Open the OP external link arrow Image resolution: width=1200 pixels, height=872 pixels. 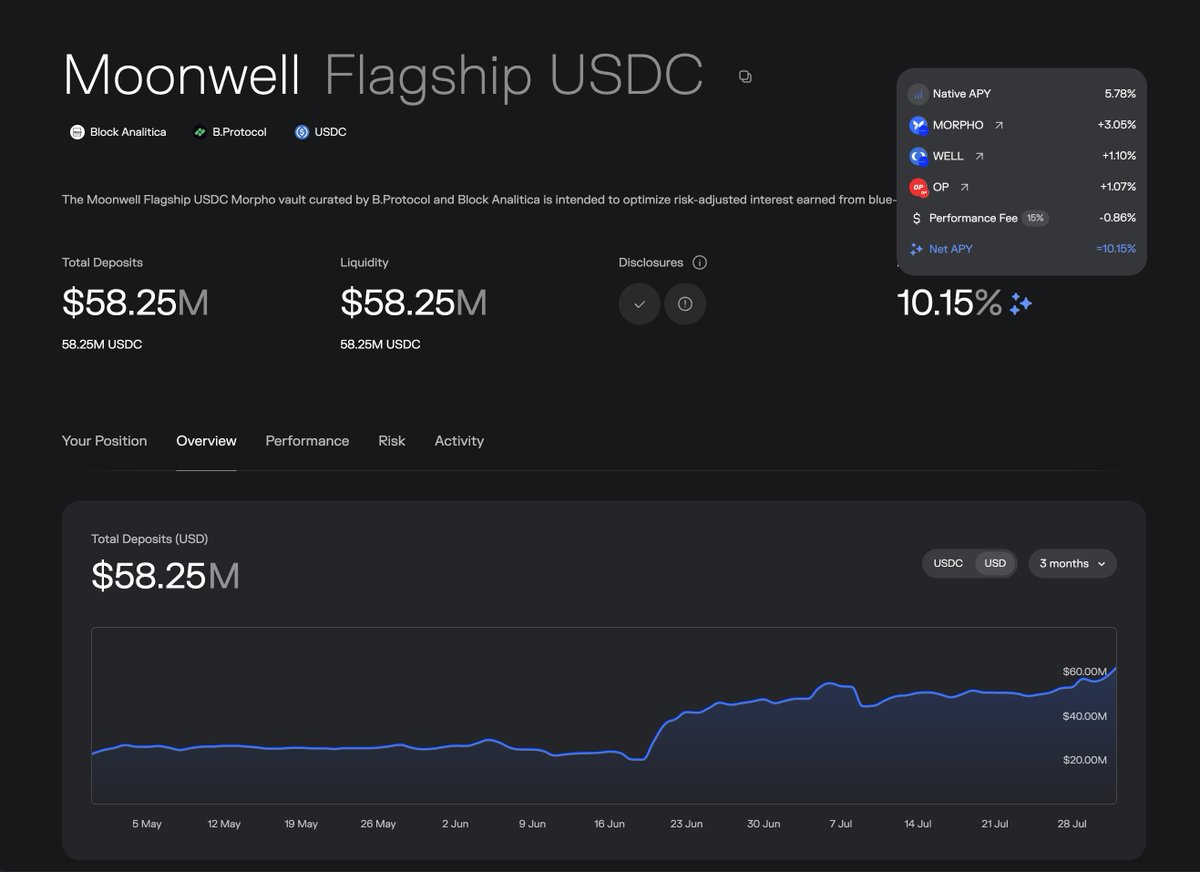click(x=964, y=187)
